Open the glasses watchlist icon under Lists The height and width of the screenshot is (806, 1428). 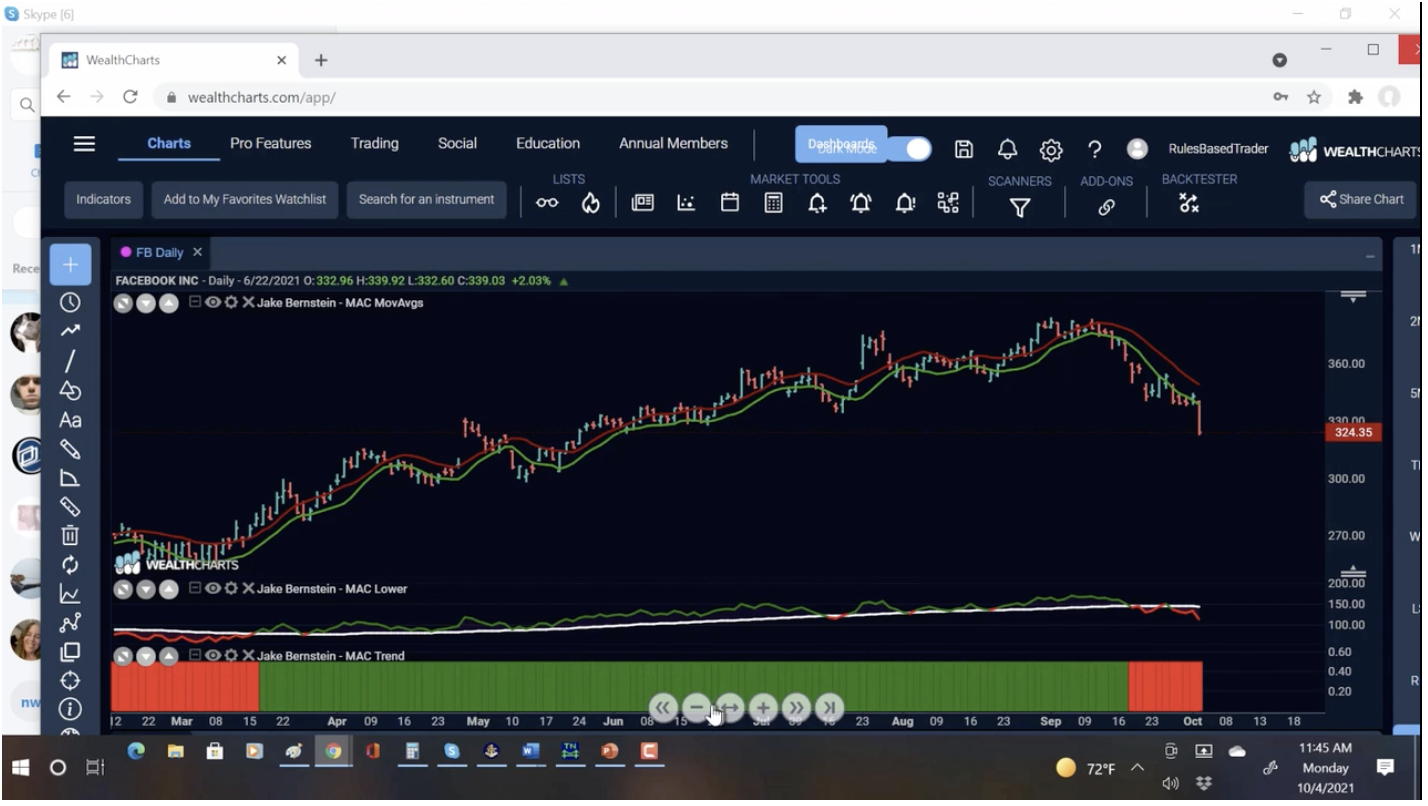coord(547,203)
